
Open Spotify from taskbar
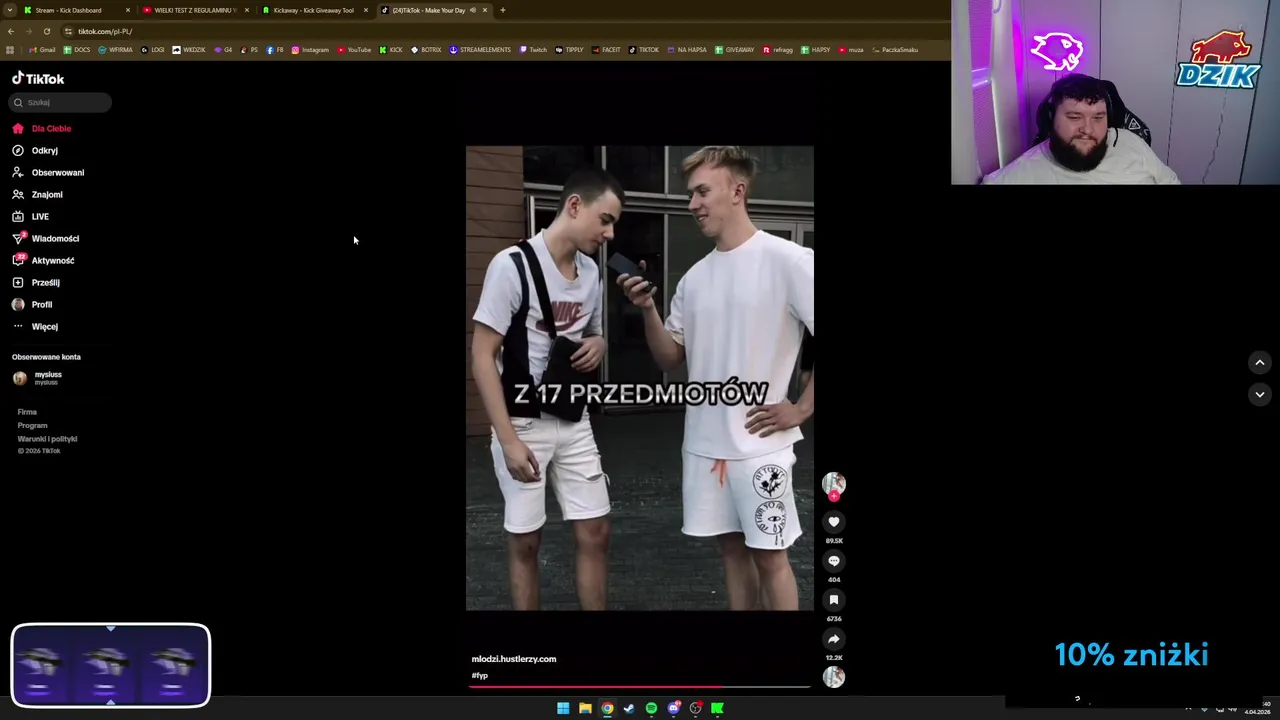(651, 708)
